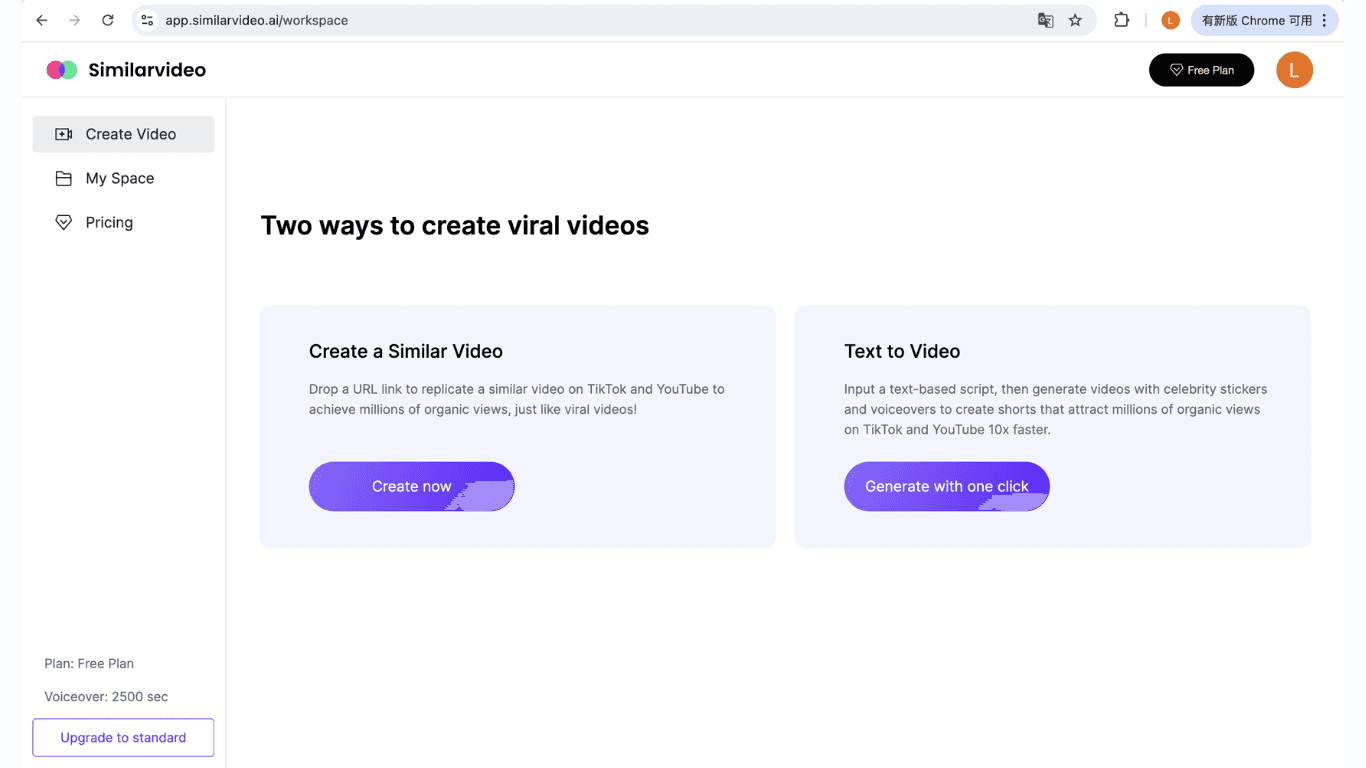Click the Two ways to create viral videos heading
The image size is (1366, 768).
click(x=455, y=225)
